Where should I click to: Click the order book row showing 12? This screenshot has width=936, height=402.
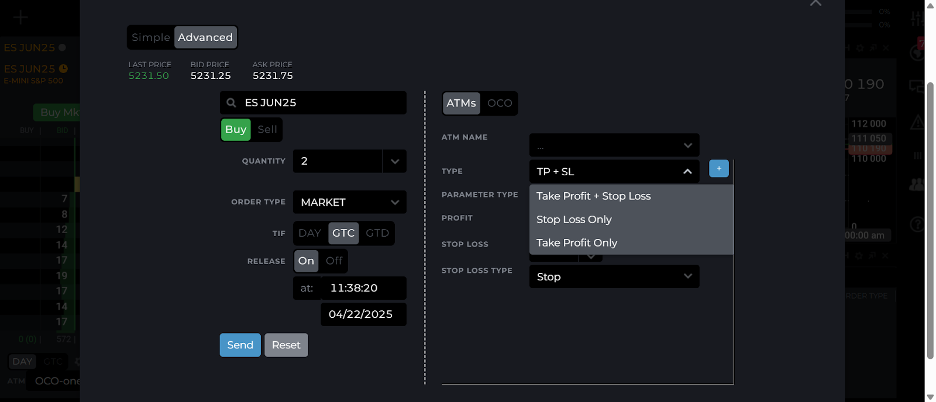point(39,229)
